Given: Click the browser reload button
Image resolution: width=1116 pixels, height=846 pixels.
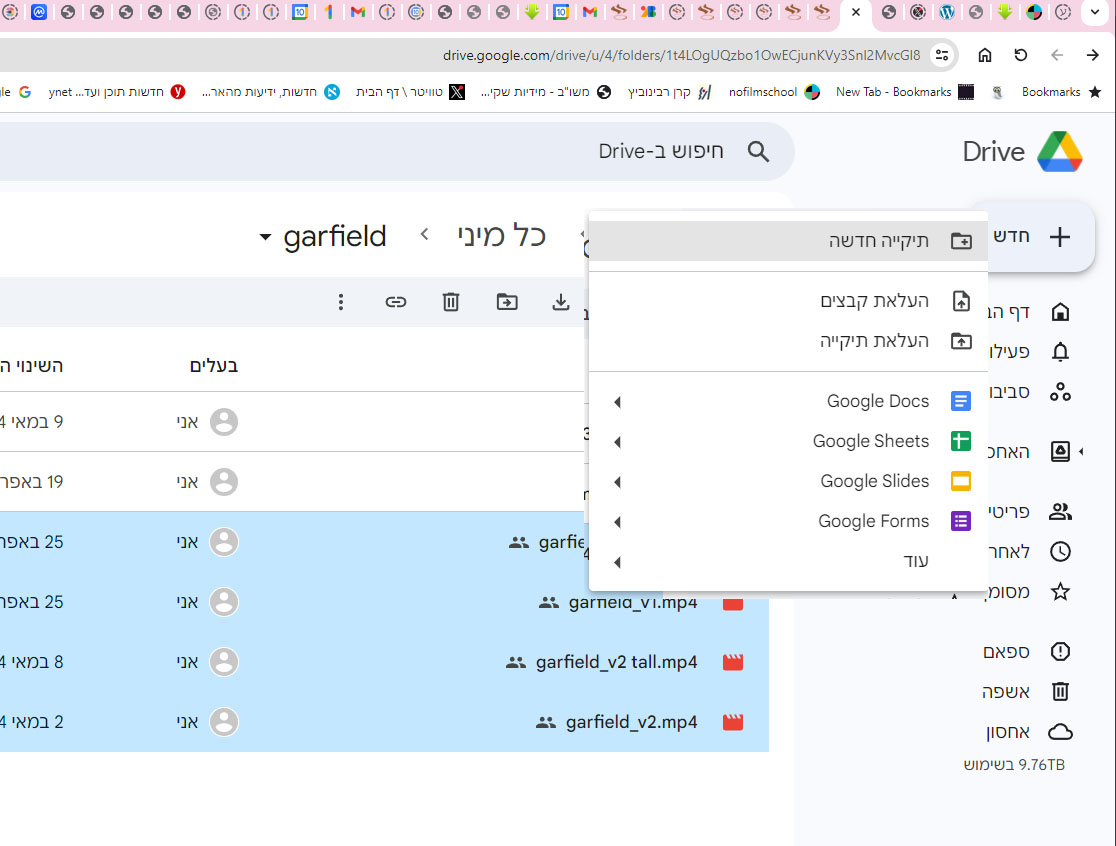Looking at the screenshot, I should click(x=1021, y=55).
